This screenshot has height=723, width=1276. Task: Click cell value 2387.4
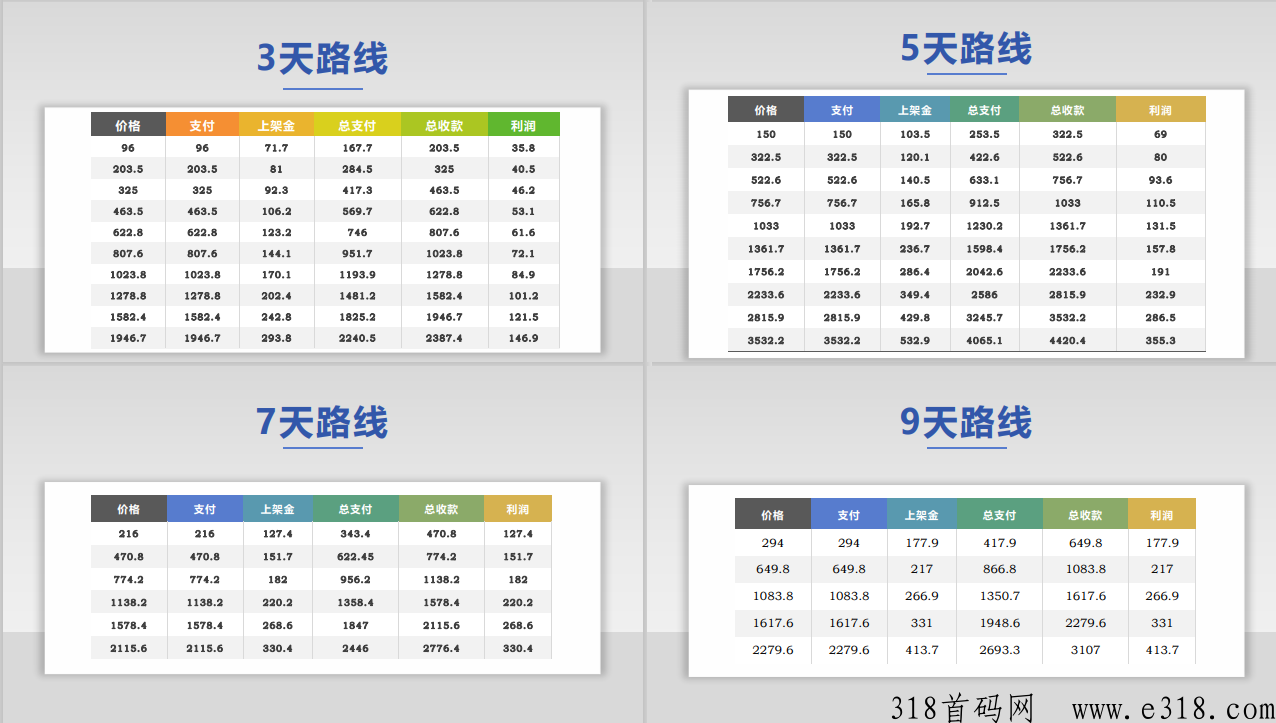point(444,338)
